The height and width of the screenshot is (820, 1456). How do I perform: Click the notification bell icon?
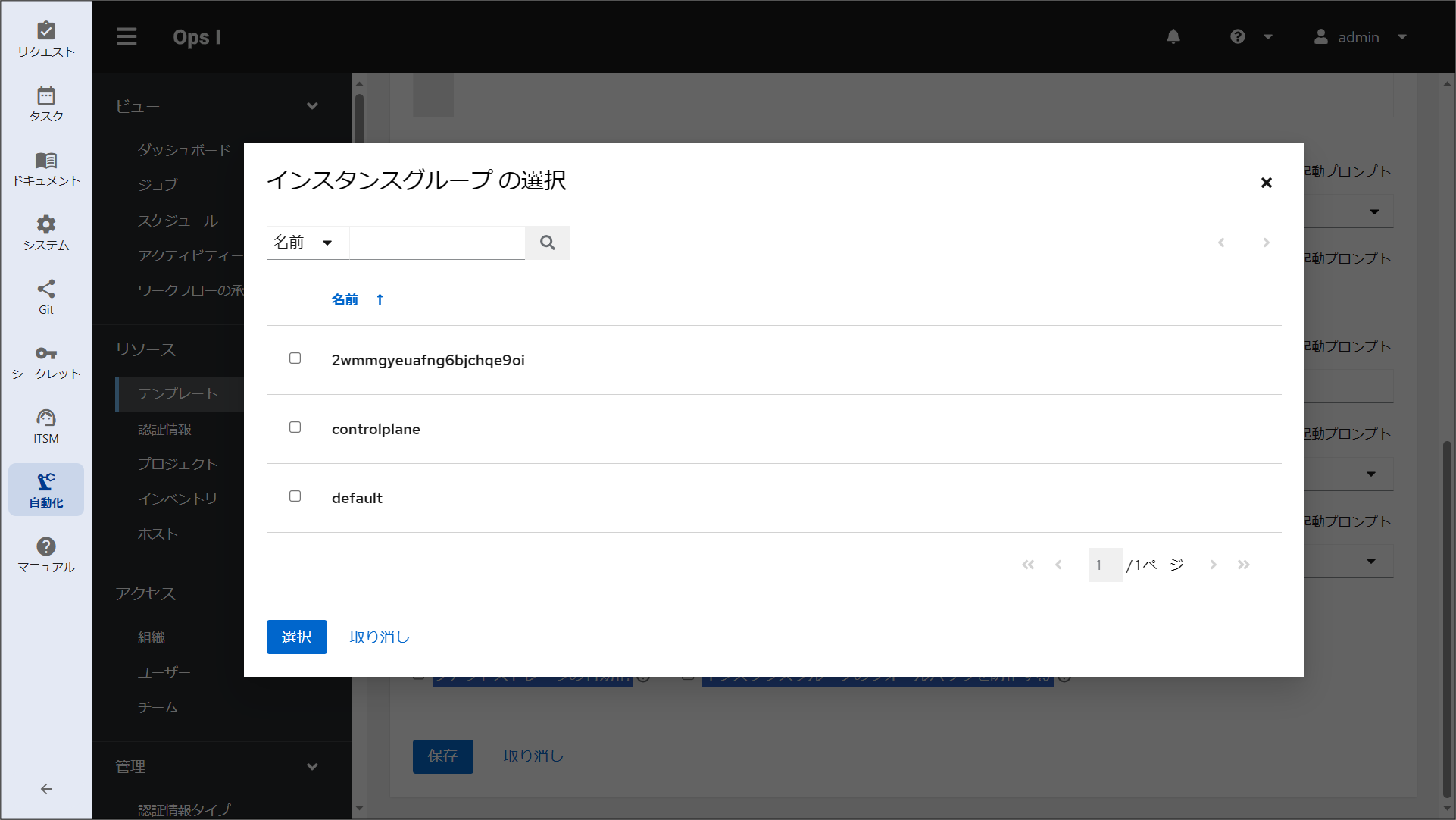click(1173, 36)
